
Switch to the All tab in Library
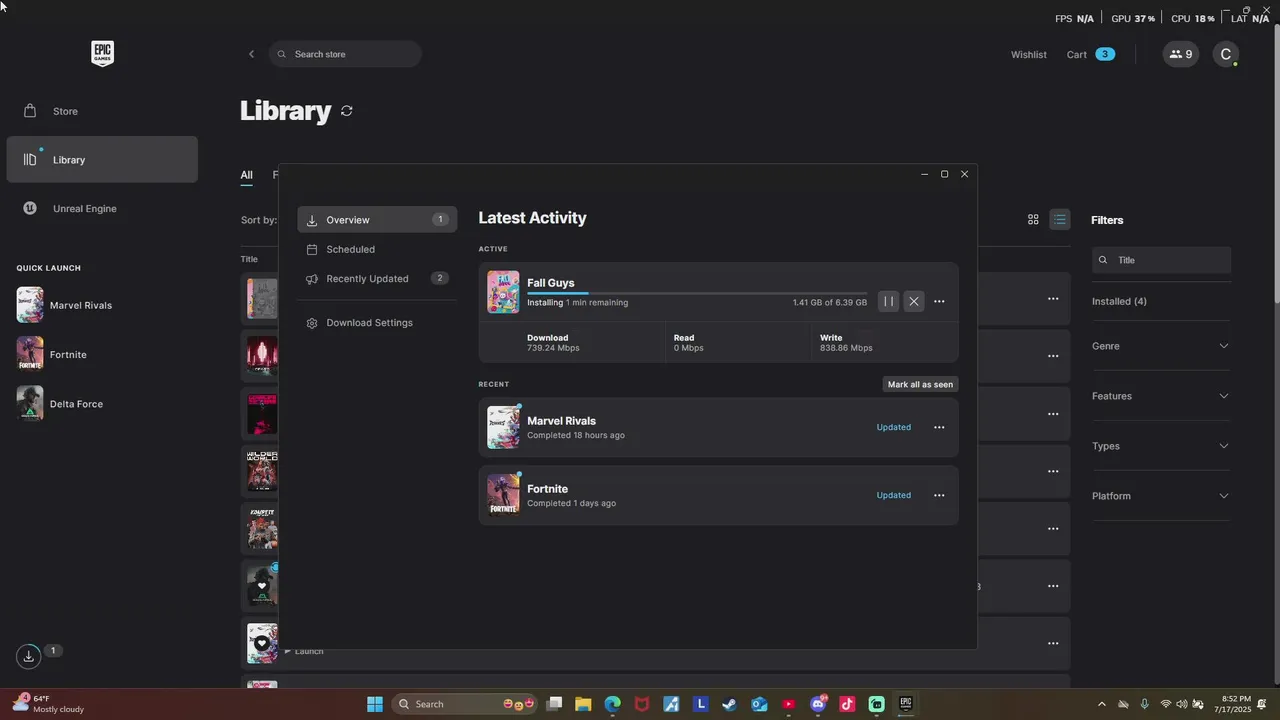[246, 175]
